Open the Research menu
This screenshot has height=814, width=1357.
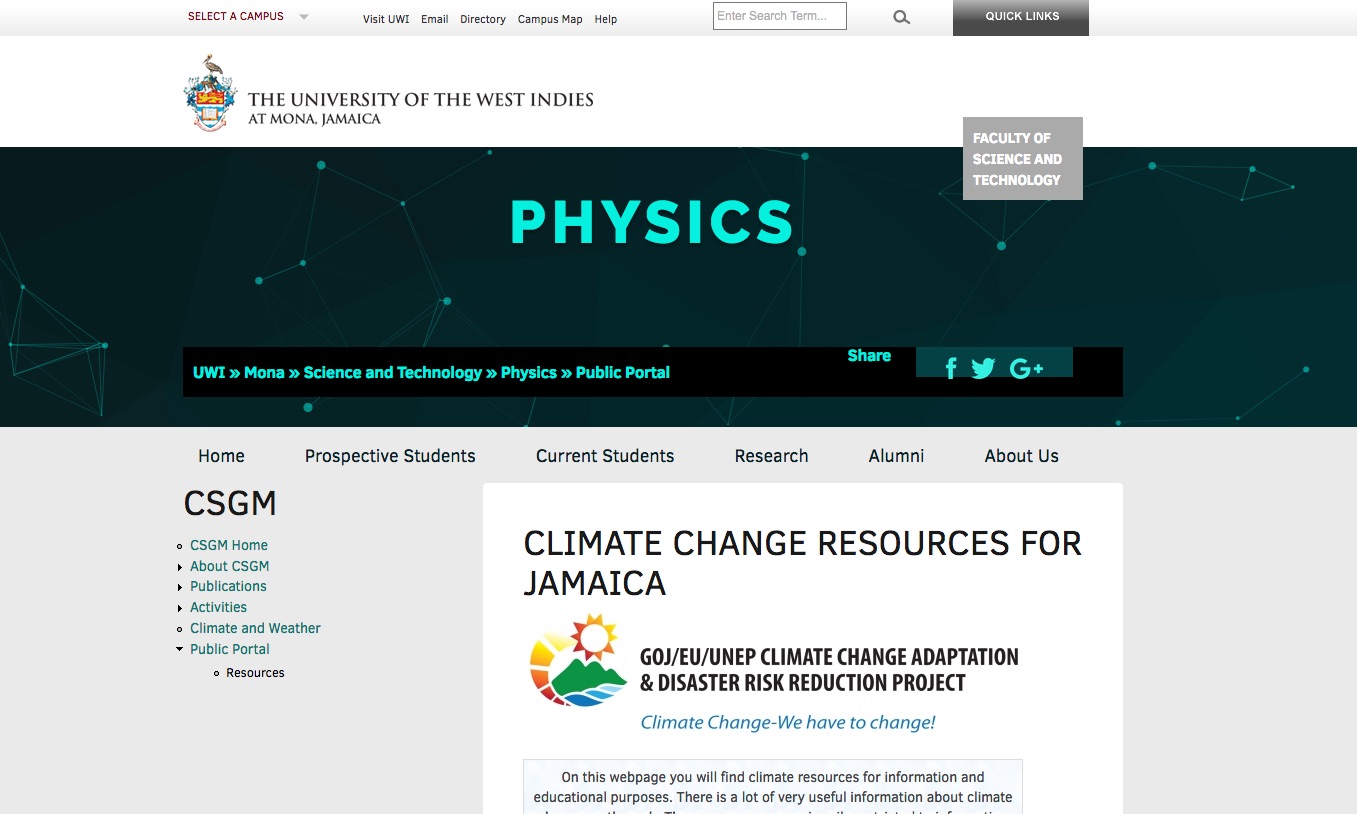point(771,456)
